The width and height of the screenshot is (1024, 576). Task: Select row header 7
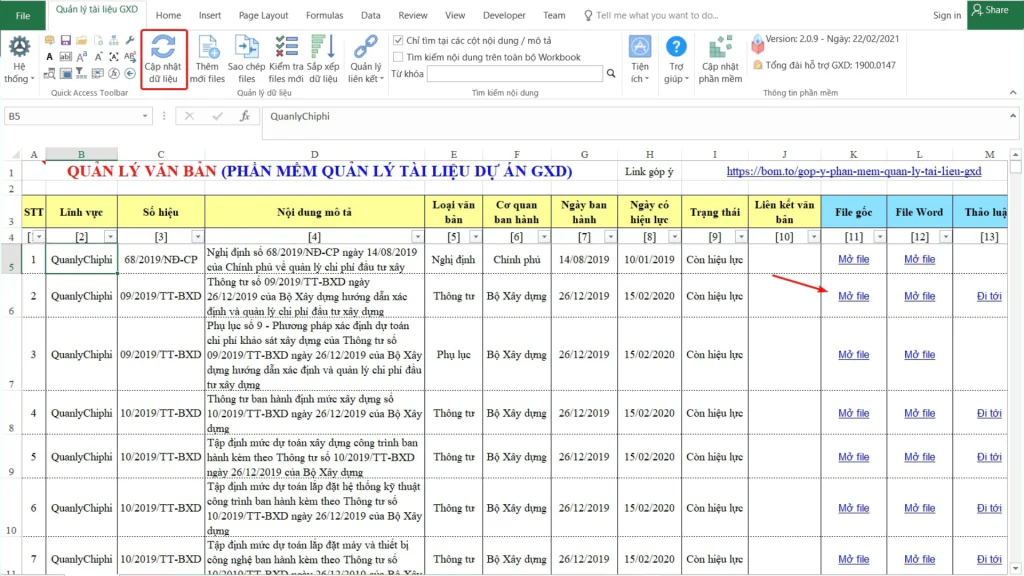point(11,355)
